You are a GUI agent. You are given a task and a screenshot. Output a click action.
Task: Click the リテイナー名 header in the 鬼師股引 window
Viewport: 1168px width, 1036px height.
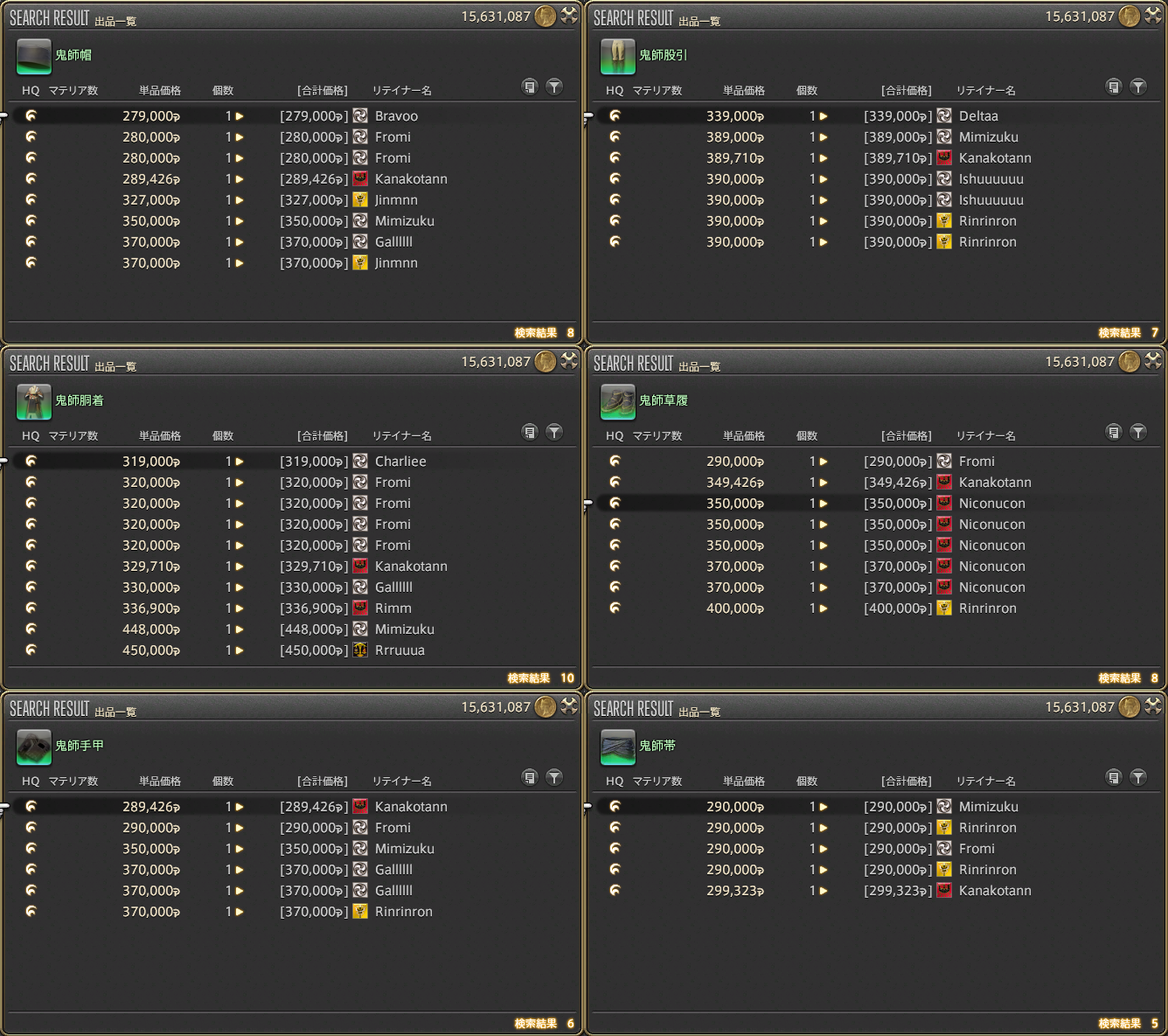(985, 91)
